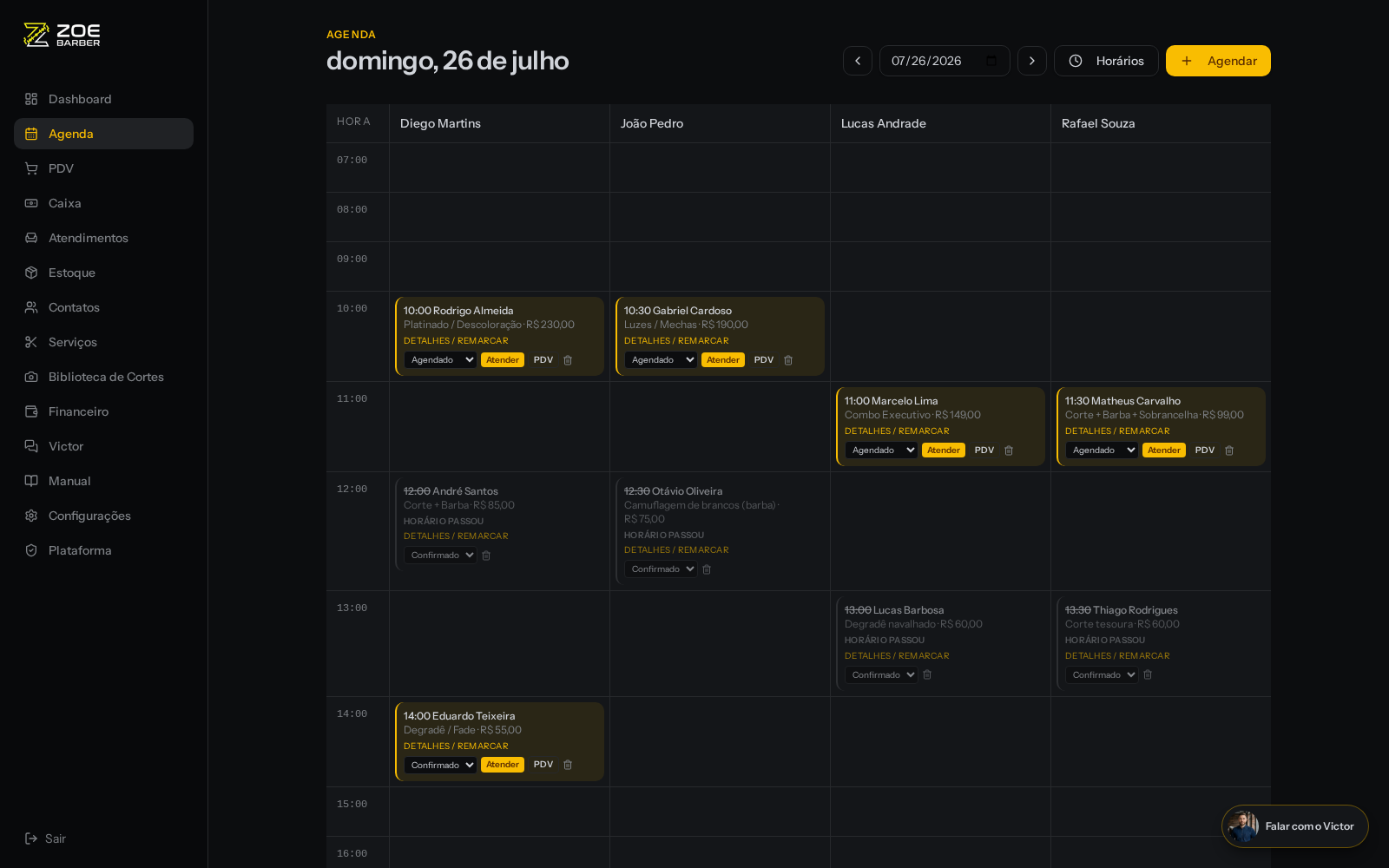This screenshot has width=1389, height=868.
Task: Click the Agendar new appointment button
Action: click(x=1218, y=61)
